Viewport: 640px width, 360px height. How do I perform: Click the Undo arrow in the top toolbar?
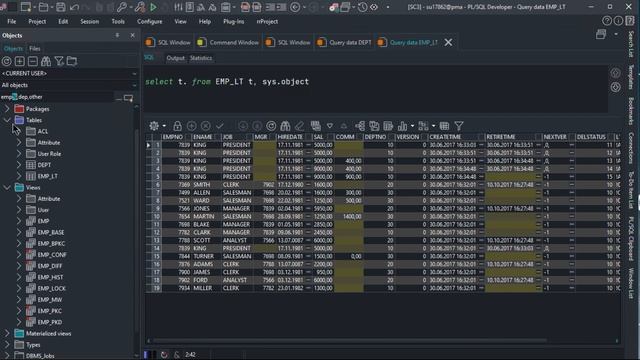74,7
